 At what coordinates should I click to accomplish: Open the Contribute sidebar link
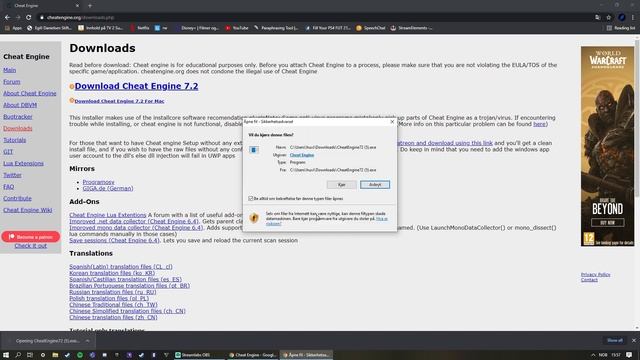pyautogui.click(x=17, y=198)
